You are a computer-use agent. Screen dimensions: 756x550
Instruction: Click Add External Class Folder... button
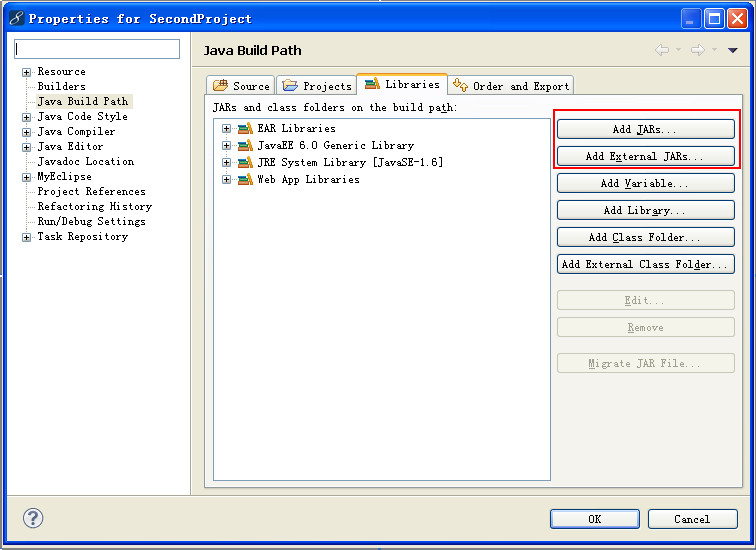(x=646, y=264)
